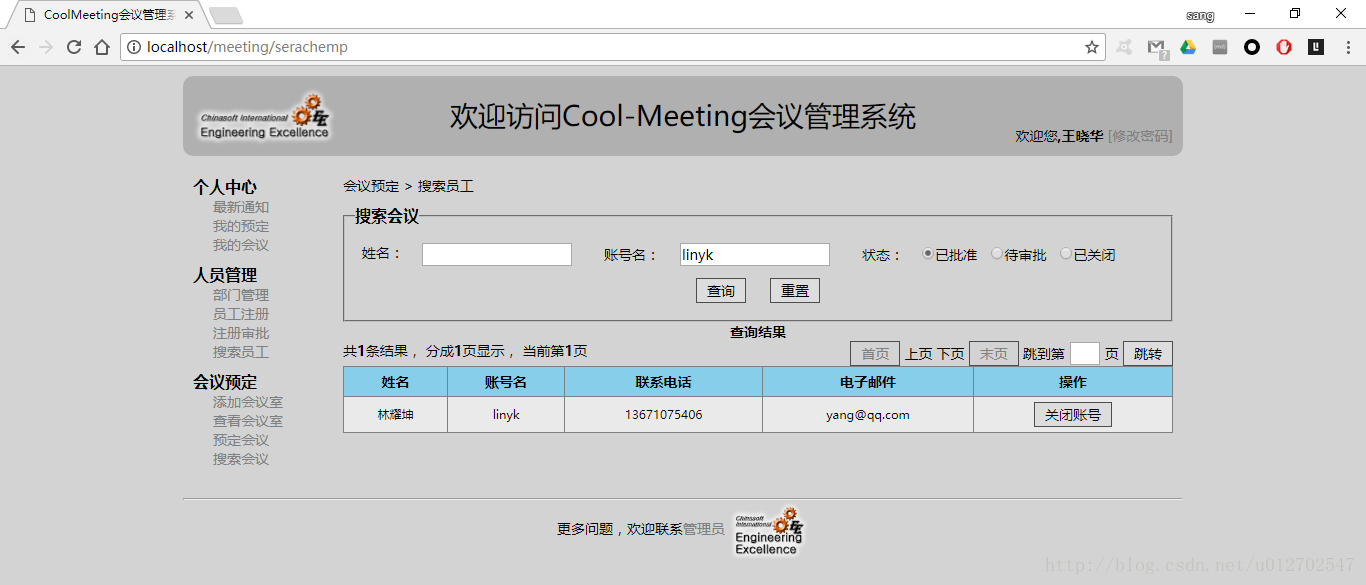
Task: Bookmark this page with the star icon
Action: [x=1092, y=47]
